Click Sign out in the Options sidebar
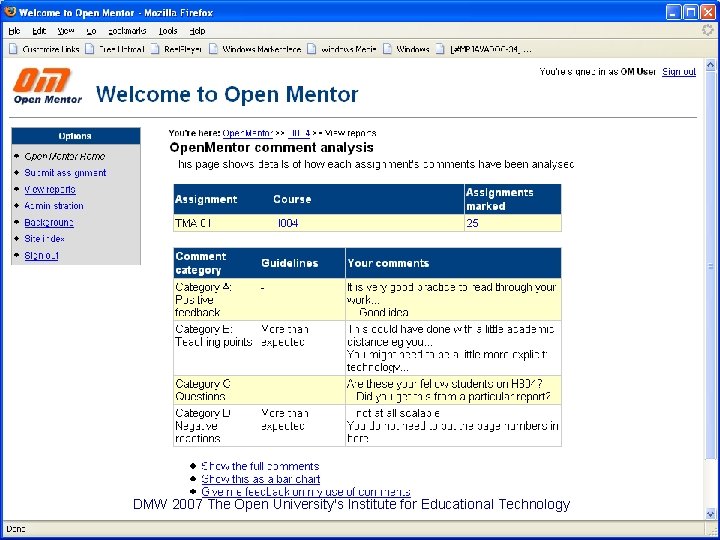The image size is (720, 540). click(41, 255)
